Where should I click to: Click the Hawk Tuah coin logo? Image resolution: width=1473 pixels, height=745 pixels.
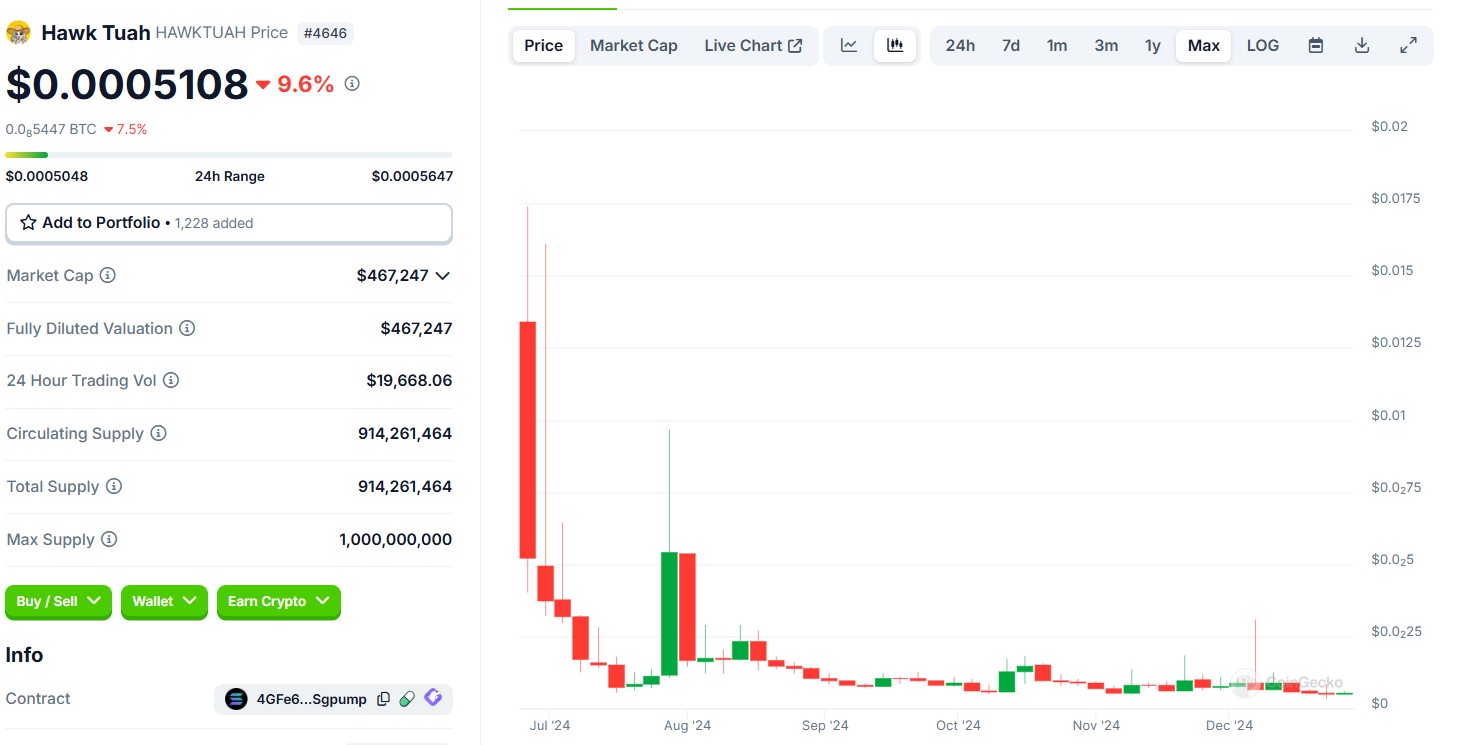coord(18,33)
